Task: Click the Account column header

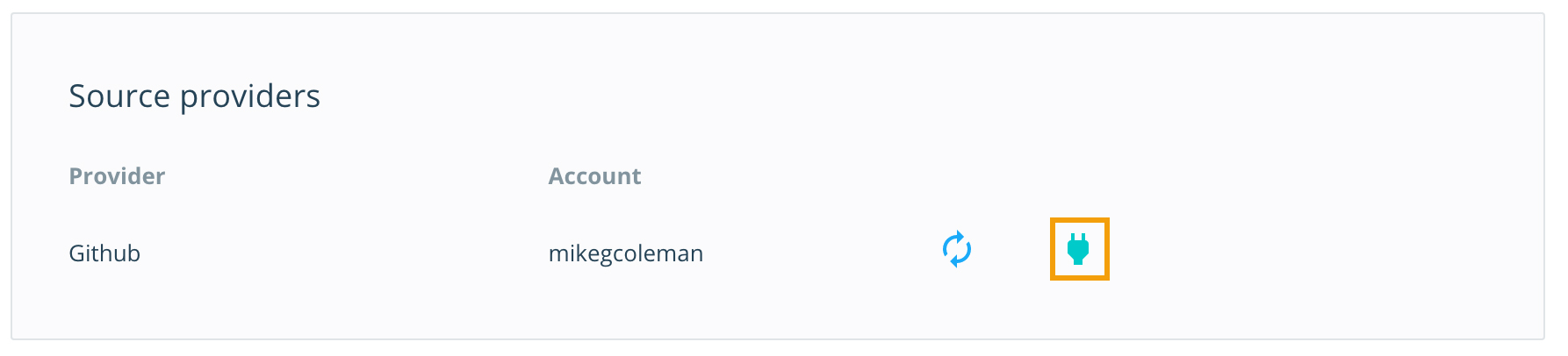Action: pos(594,176)
